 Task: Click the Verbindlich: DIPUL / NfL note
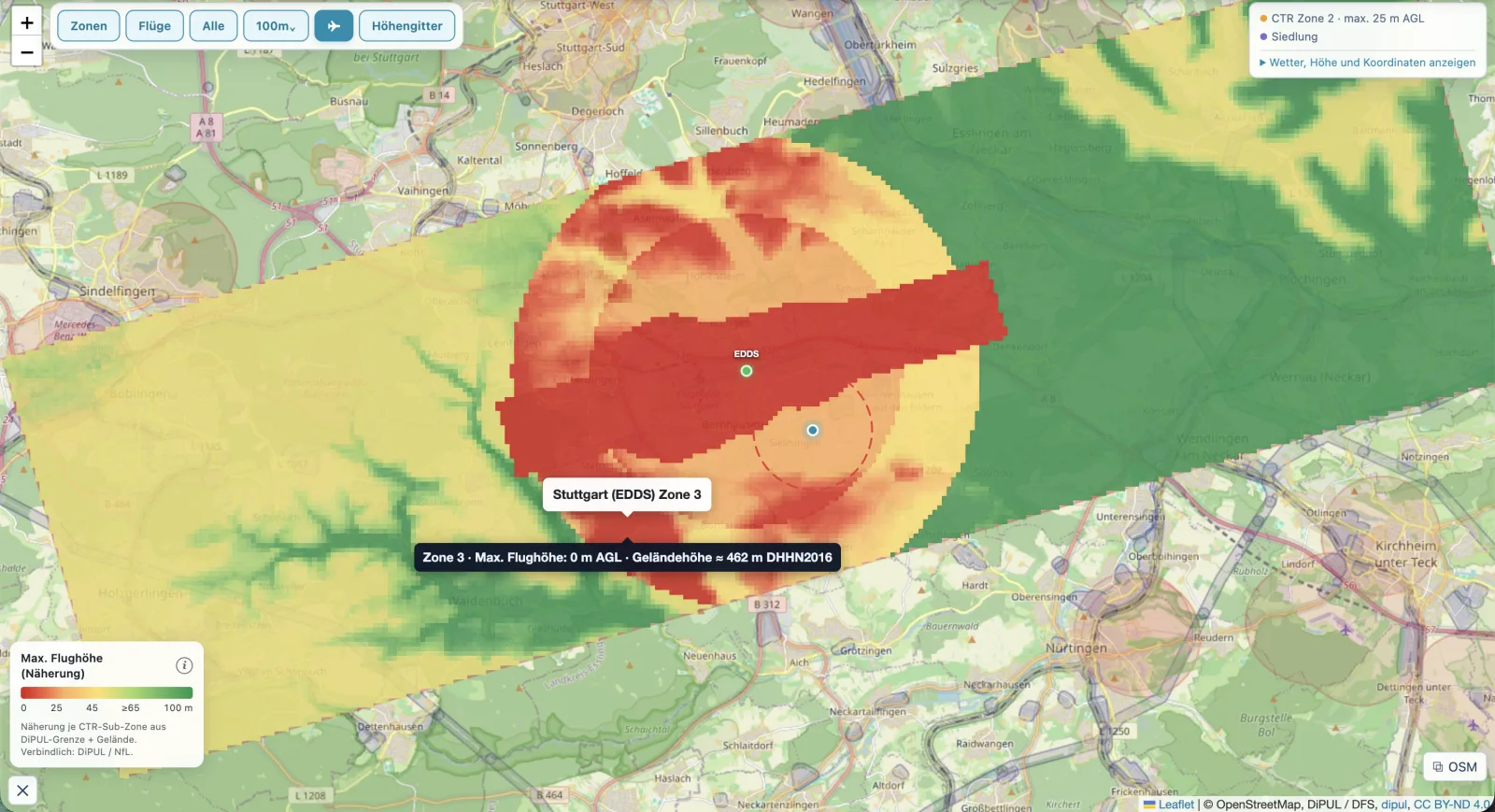click(x=77, y=752)
